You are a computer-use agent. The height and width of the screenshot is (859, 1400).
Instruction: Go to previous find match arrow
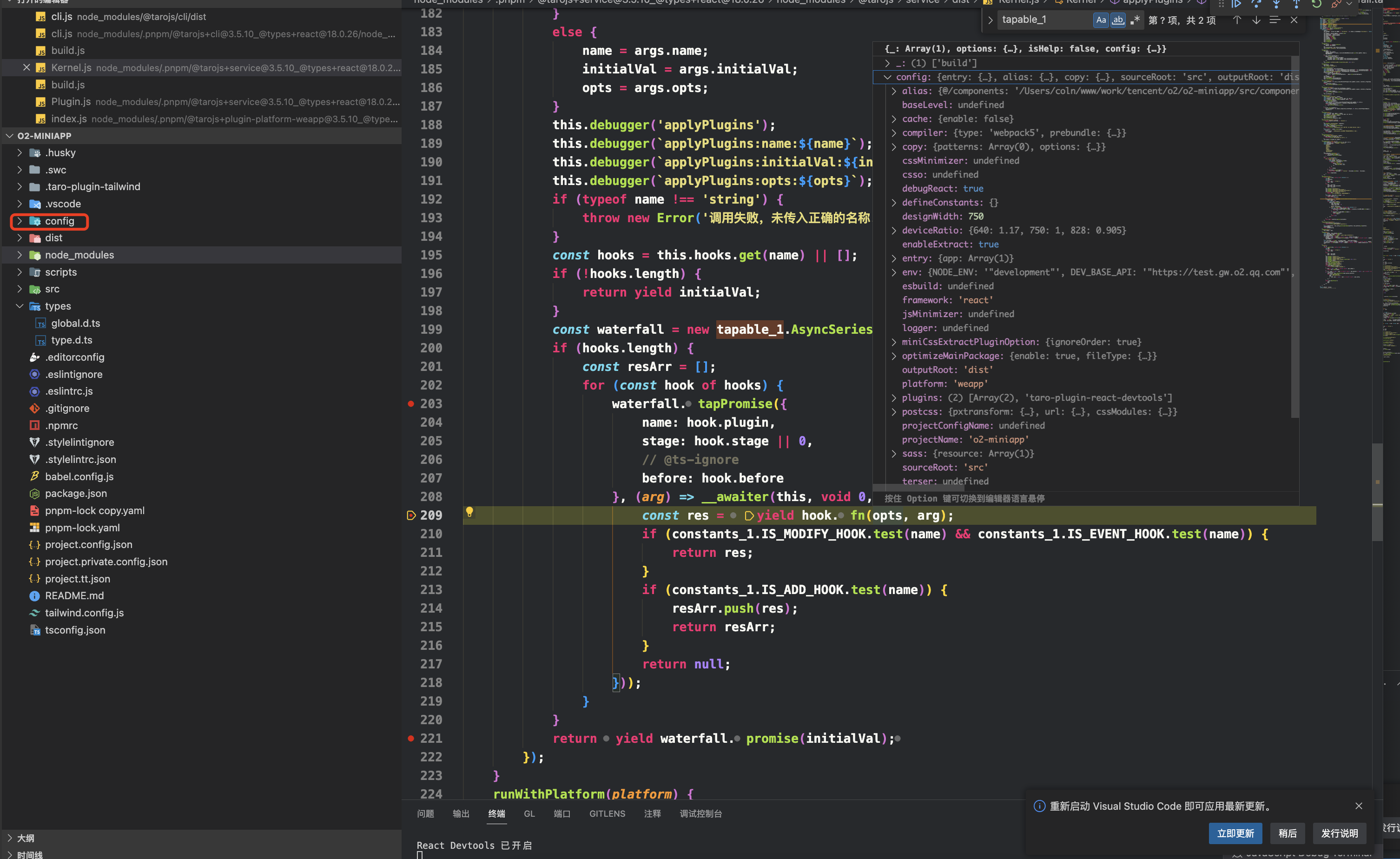coord(1237,20)
